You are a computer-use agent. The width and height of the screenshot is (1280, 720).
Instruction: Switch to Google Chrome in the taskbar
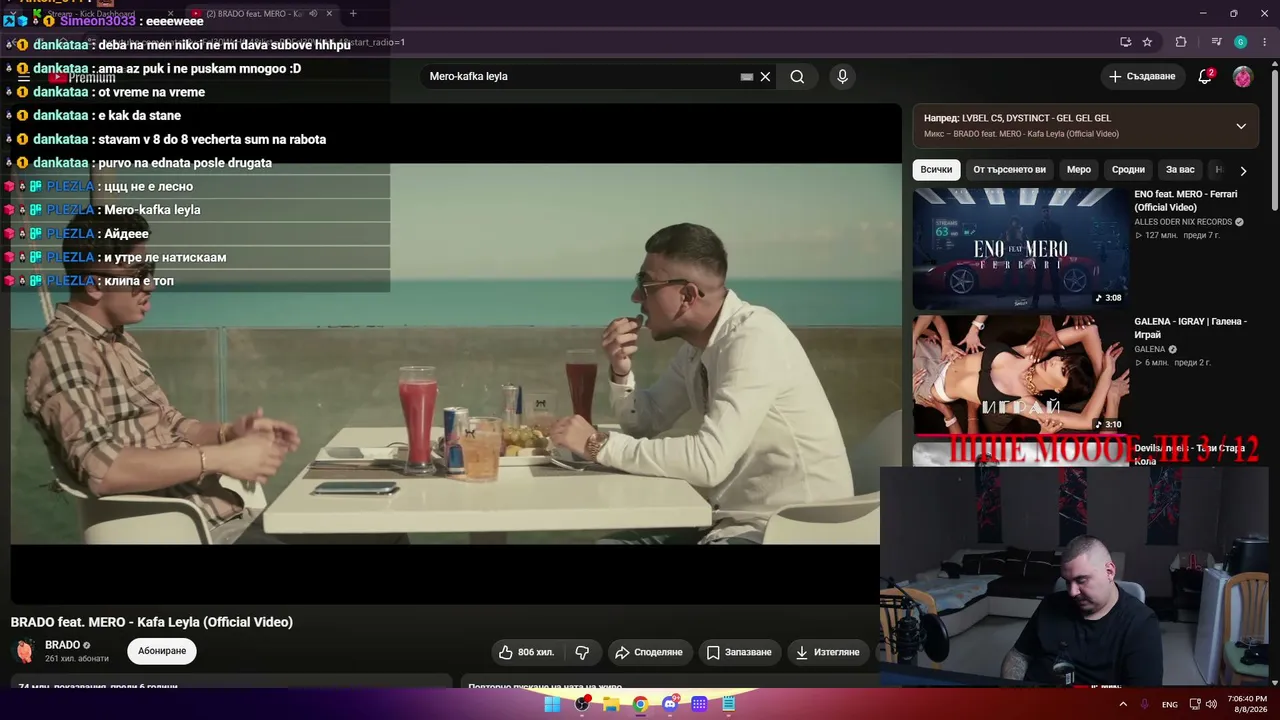(640, 704)
